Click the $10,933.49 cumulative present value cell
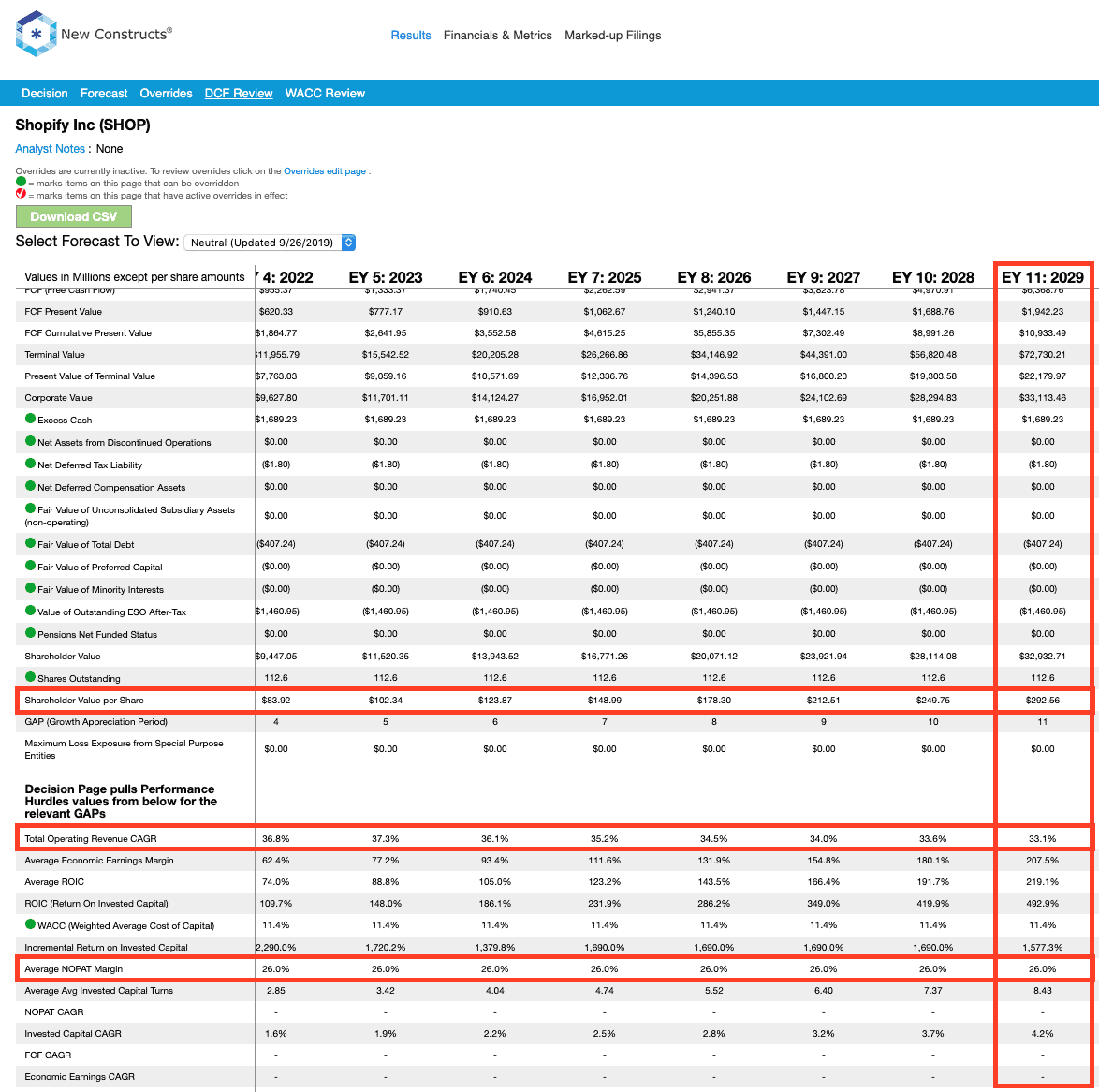 pos(1042,333)
